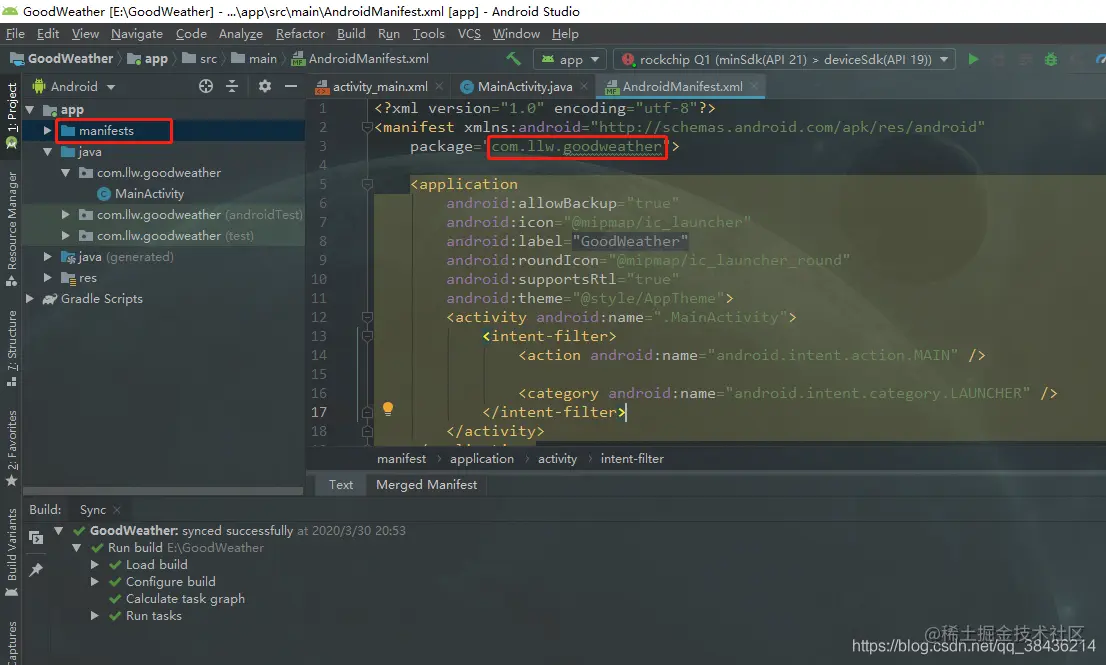Image resolution: width=1106 pixels, height=665 pixels.
Task: Expand the Configure build node
Action: pyautogui.click(x=95, y=582)
